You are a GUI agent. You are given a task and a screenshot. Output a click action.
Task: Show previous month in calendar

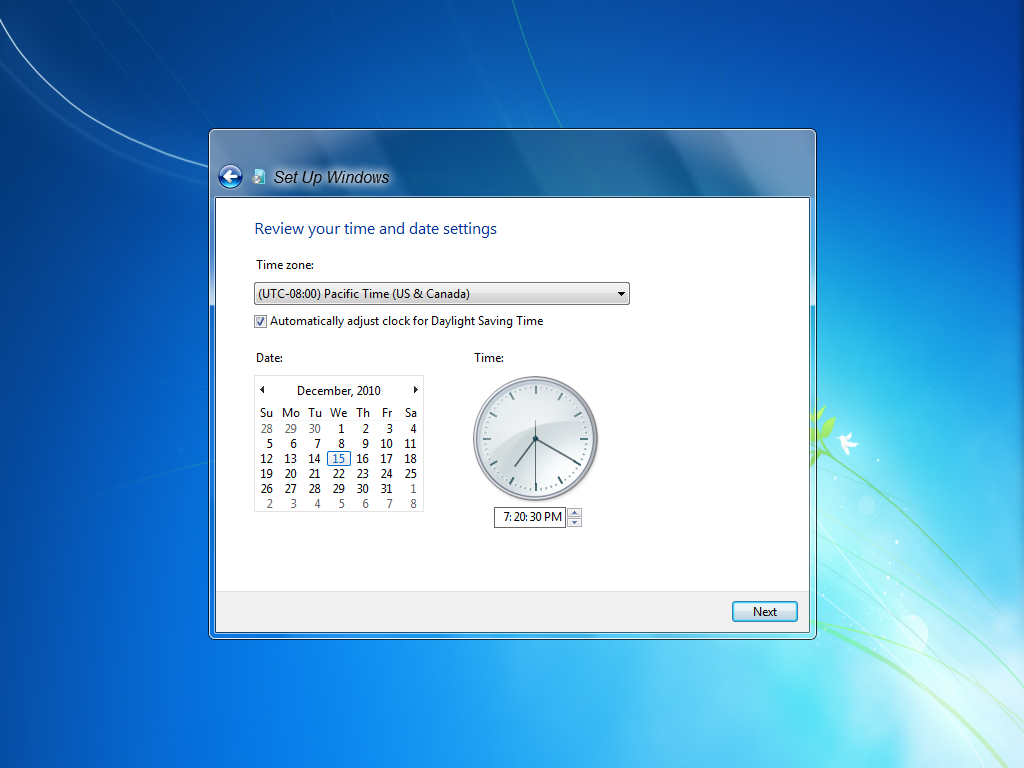[263, 390]
